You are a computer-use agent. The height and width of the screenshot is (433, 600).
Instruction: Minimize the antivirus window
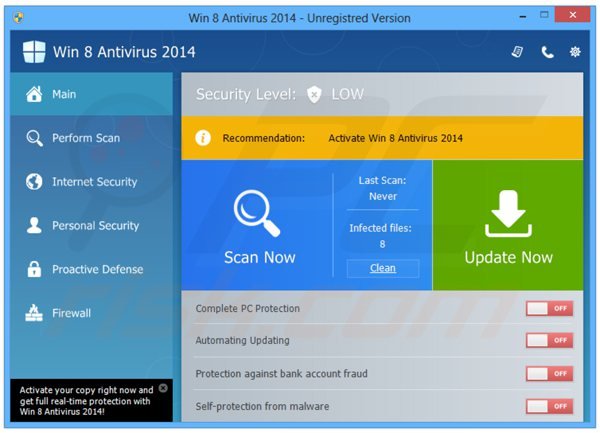[x=523, y=16]
